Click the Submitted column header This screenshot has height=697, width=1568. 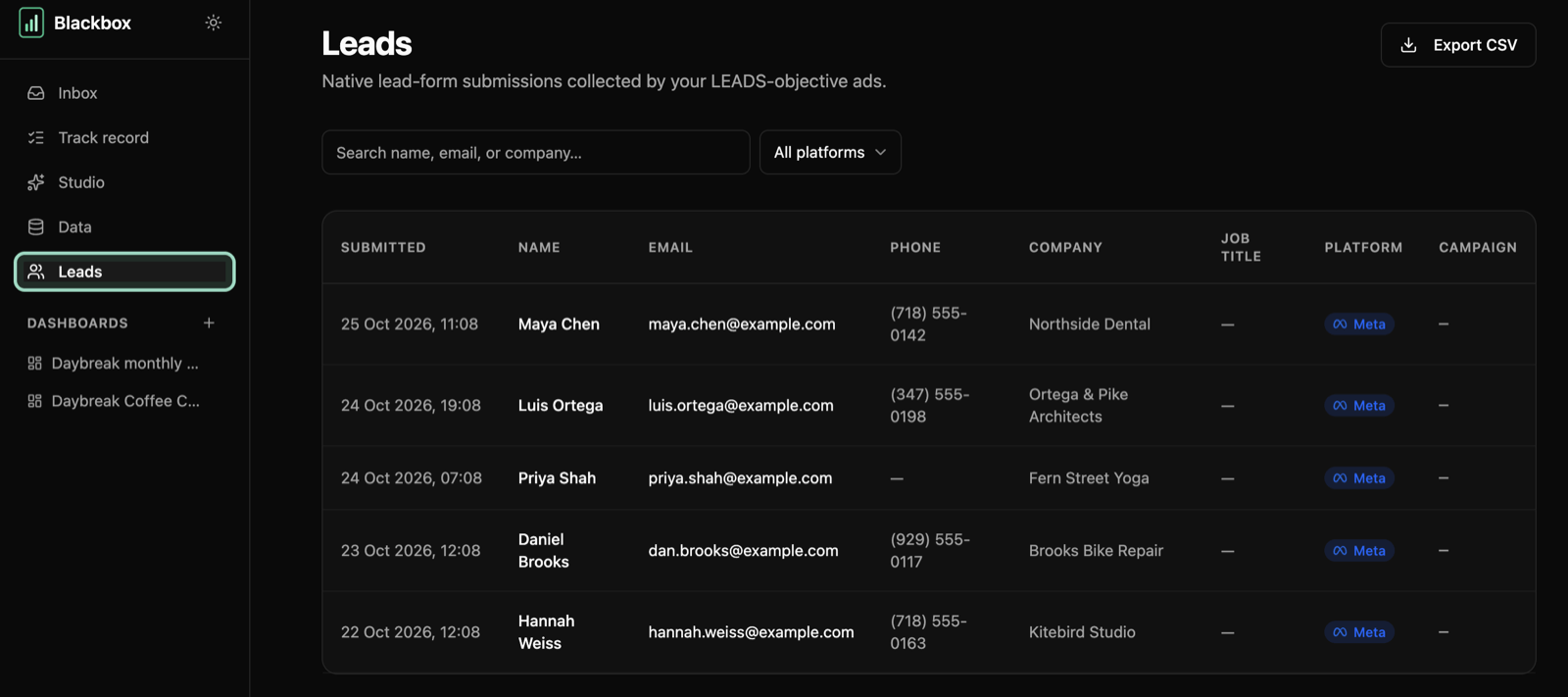[383, 247]
